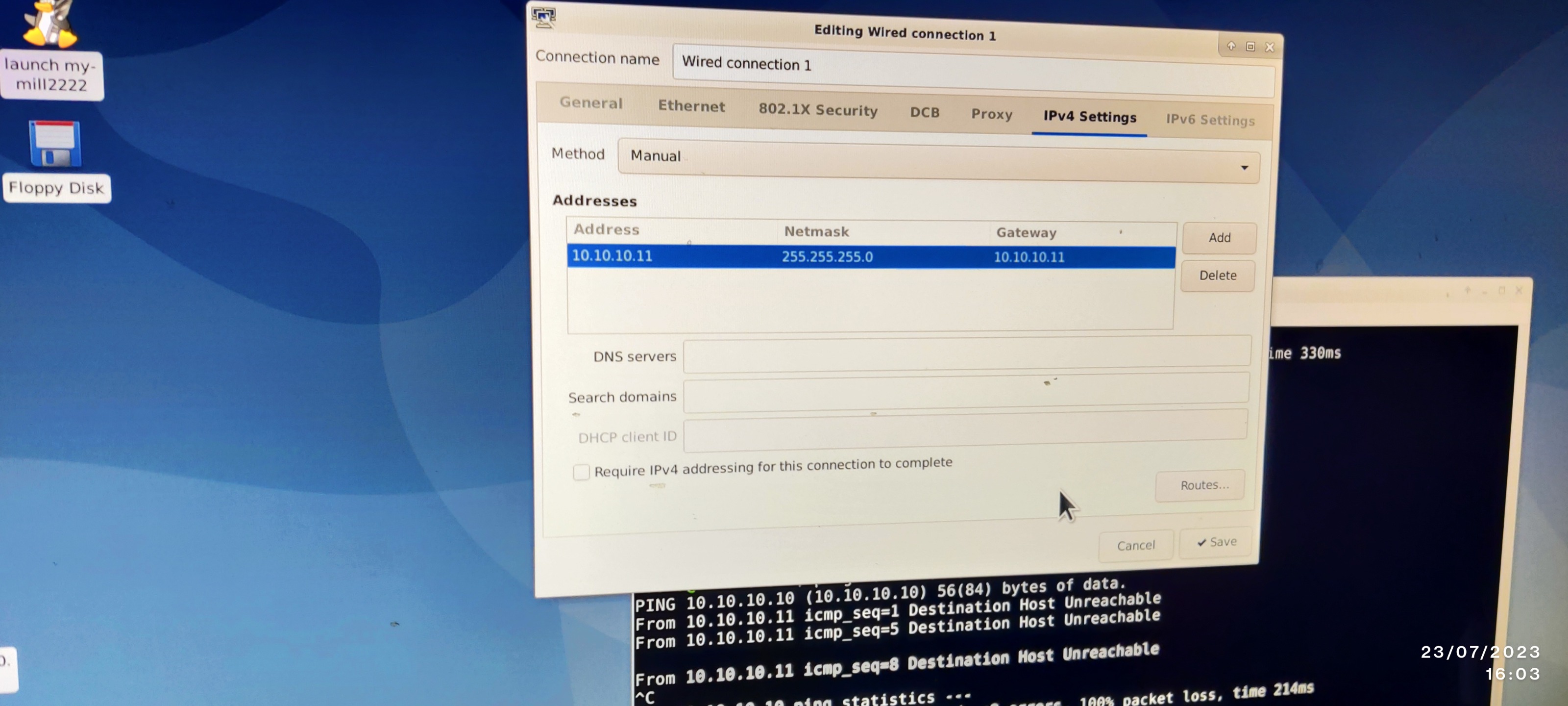Click the DHCP client ID field
1568x706 pixels.
click(965, 431)
